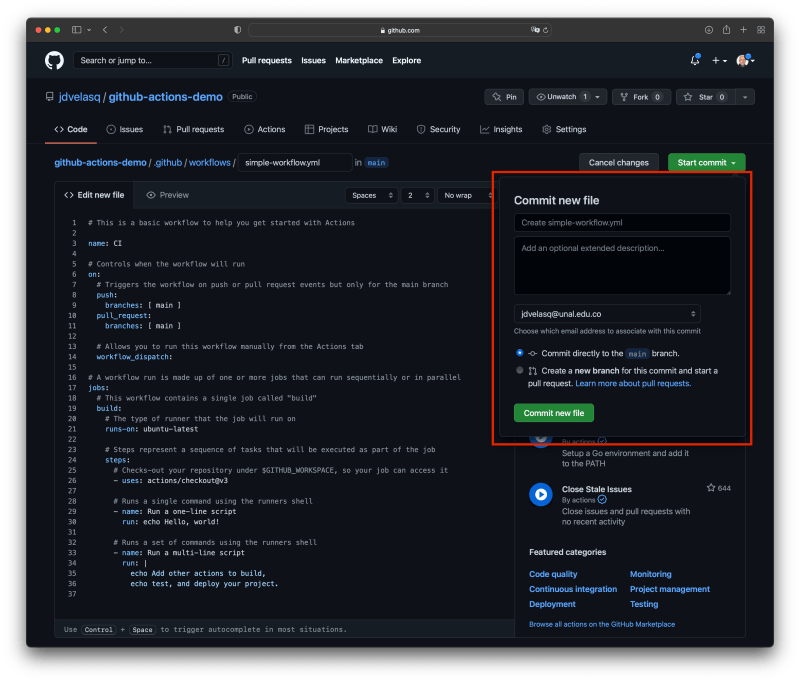The height and width of the screenshot is (682, 800).
Task: Open Close Stale Issues action title
Action: pos(596,489)
